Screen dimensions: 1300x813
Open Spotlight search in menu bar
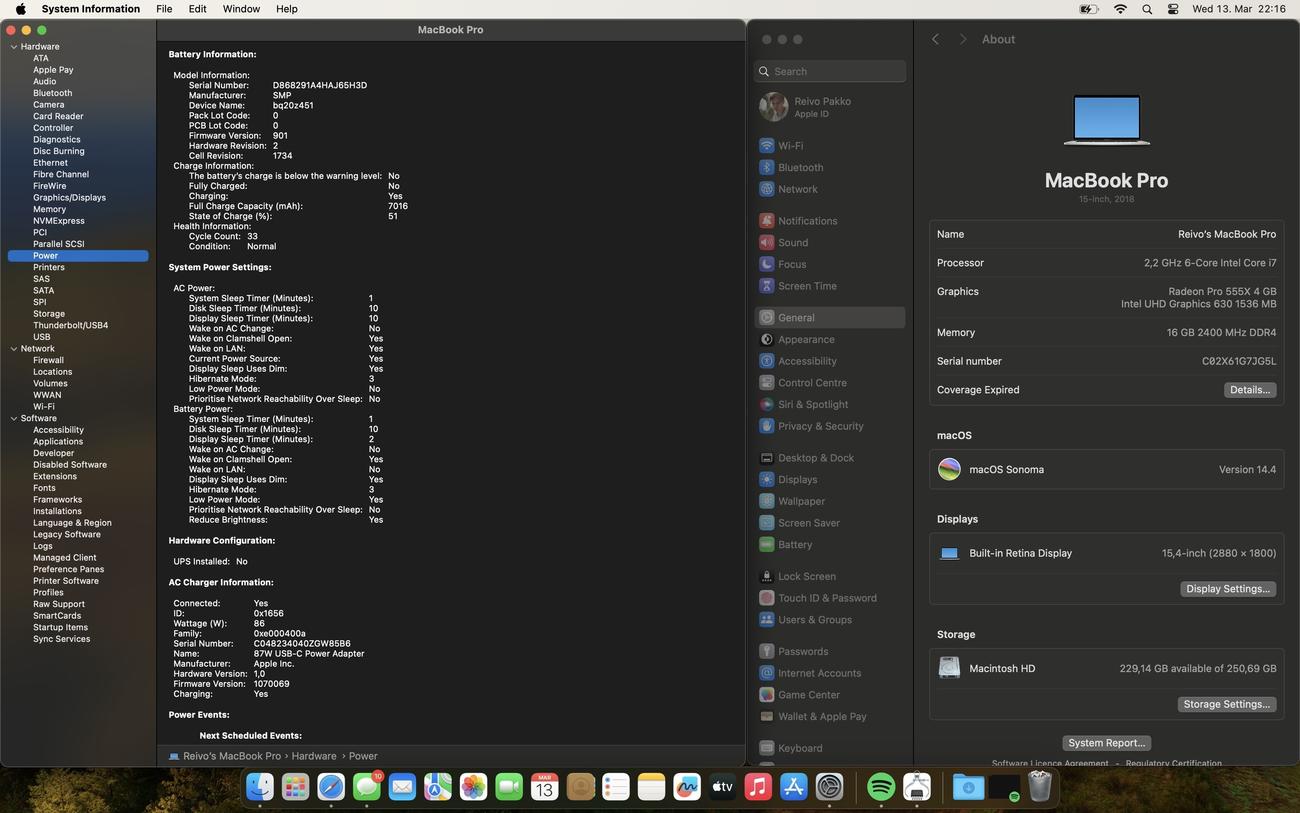pyautogui.click(x=1147, y=9)
